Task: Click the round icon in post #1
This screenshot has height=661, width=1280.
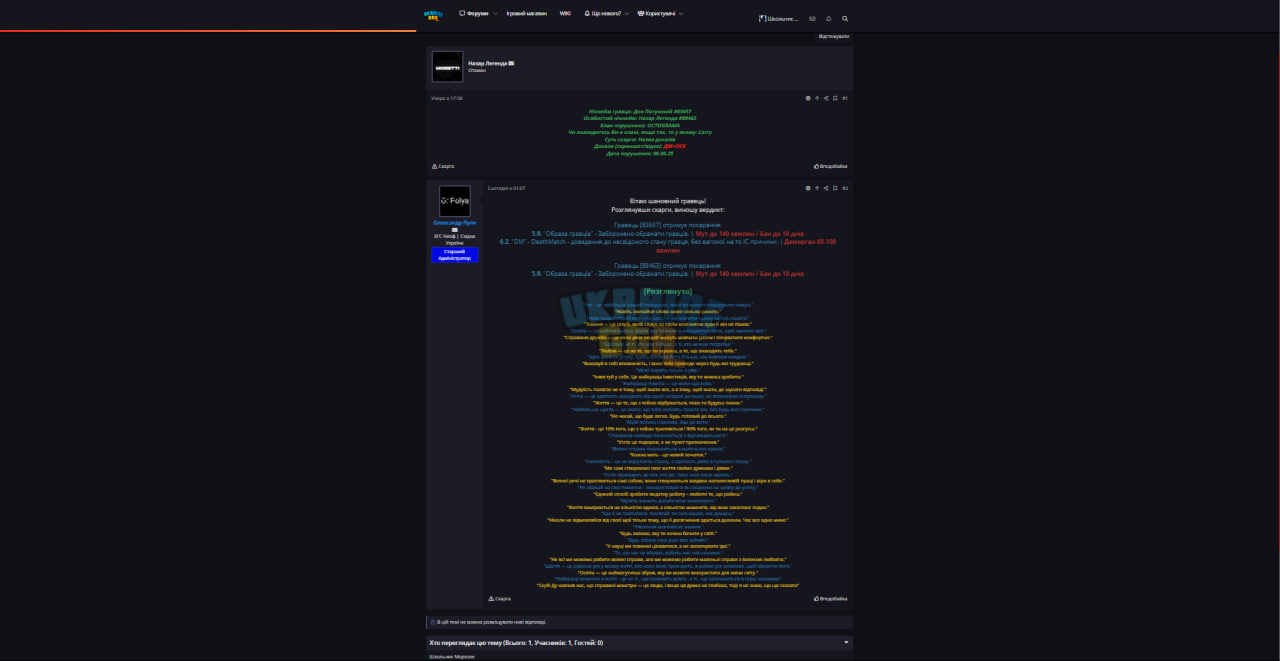Action: pyautogui.click(x=808, y=98)
